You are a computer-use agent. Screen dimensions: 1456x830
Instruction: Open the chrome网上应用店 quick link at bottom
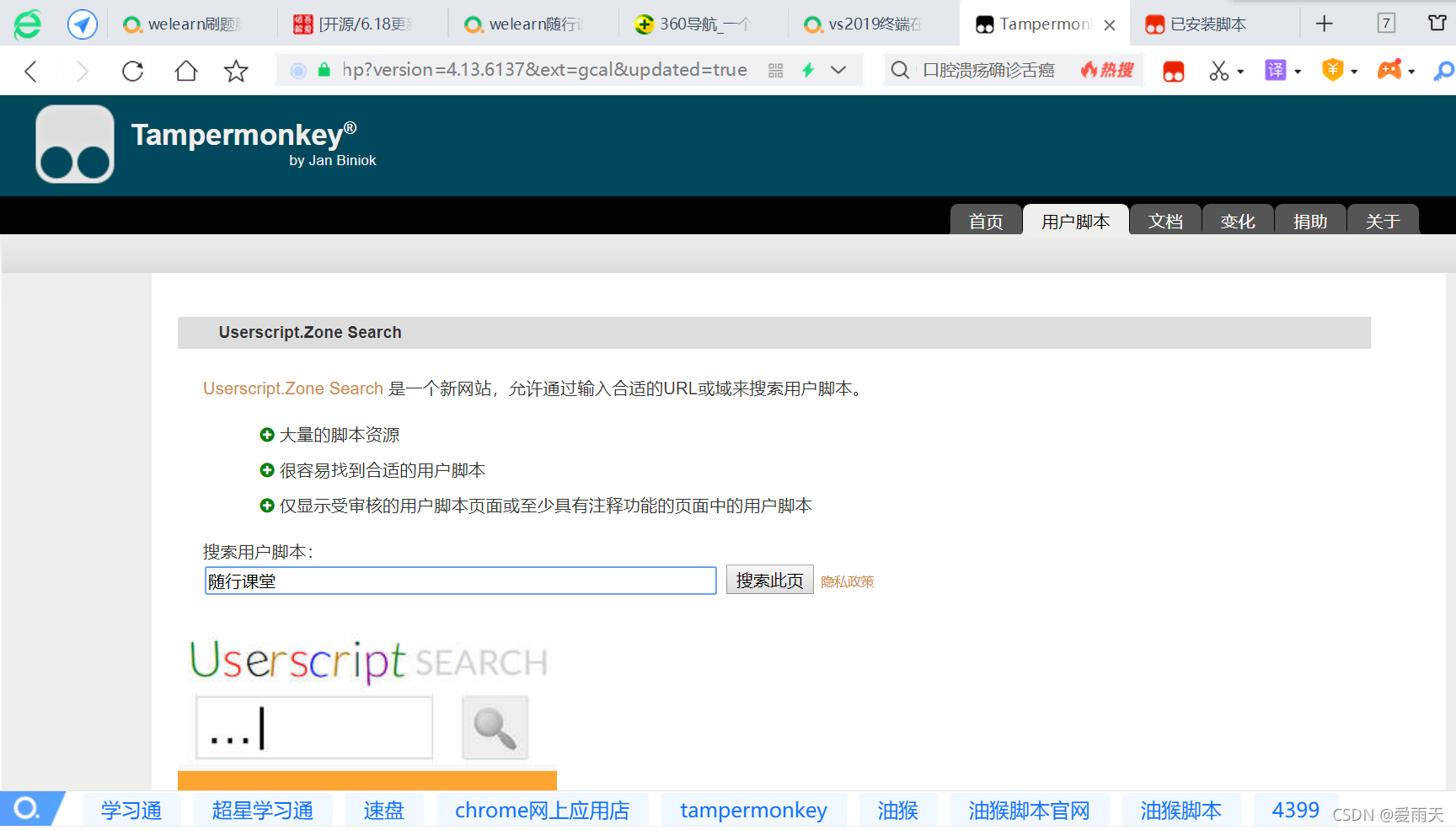tap(542, 810)
